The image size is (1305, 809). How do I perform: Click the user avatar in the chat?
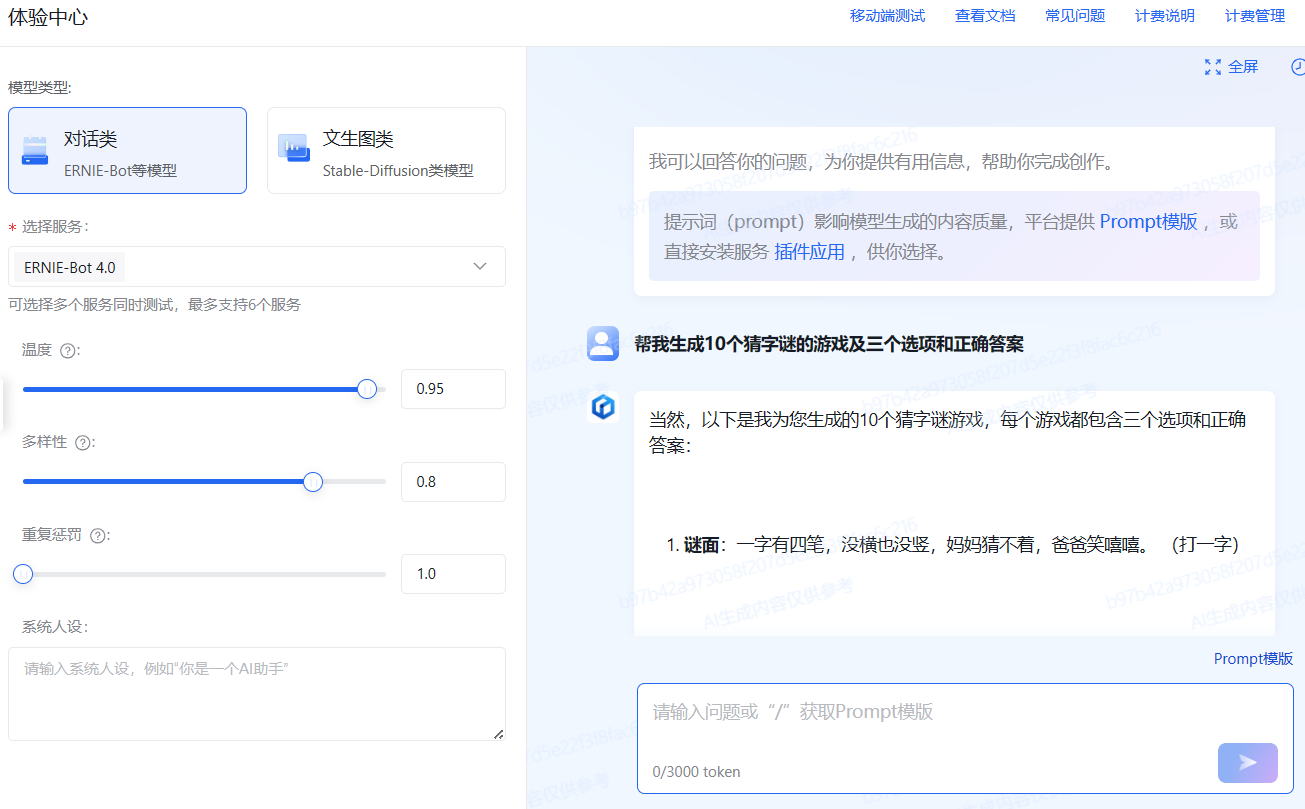[603, 343]
